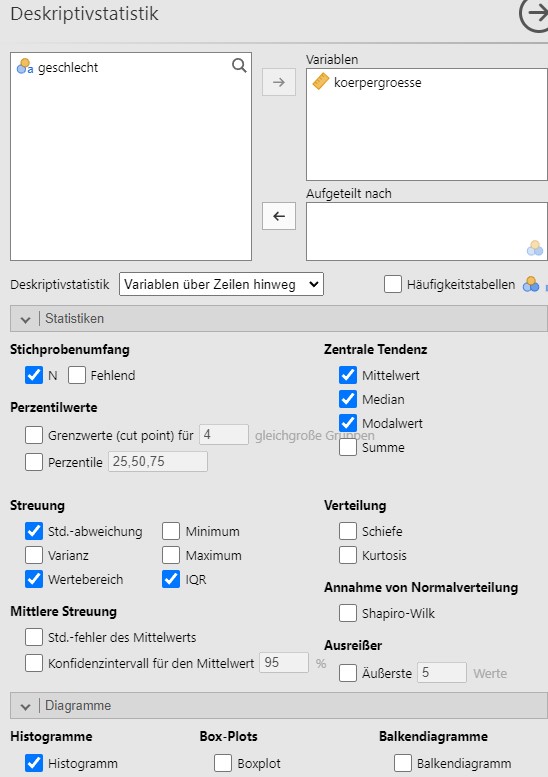Click the nominal icon beside geschlecht
Viewport: 548px width, 777px height.
point(25,66)
